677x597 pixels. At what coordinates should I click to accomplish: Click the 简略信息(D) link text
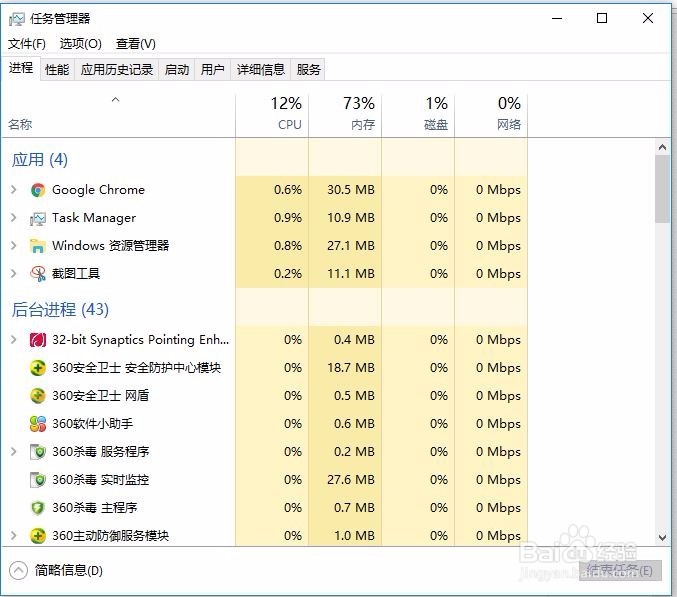pyautogui.click(x=69, y=571)
